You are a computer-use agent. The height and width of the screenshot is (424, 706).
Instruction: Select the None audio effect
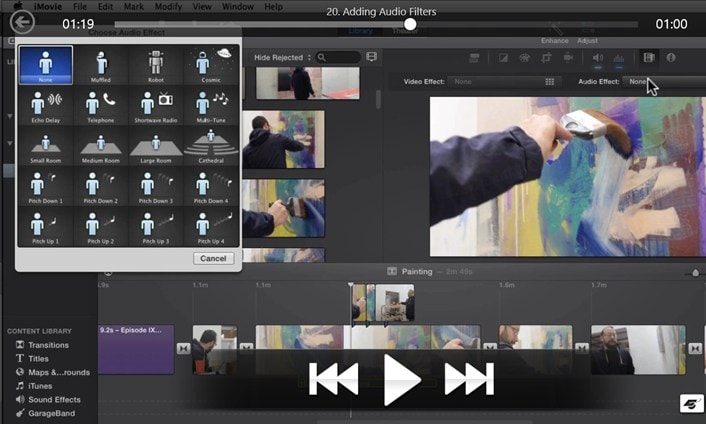click(x=45, y=65)
